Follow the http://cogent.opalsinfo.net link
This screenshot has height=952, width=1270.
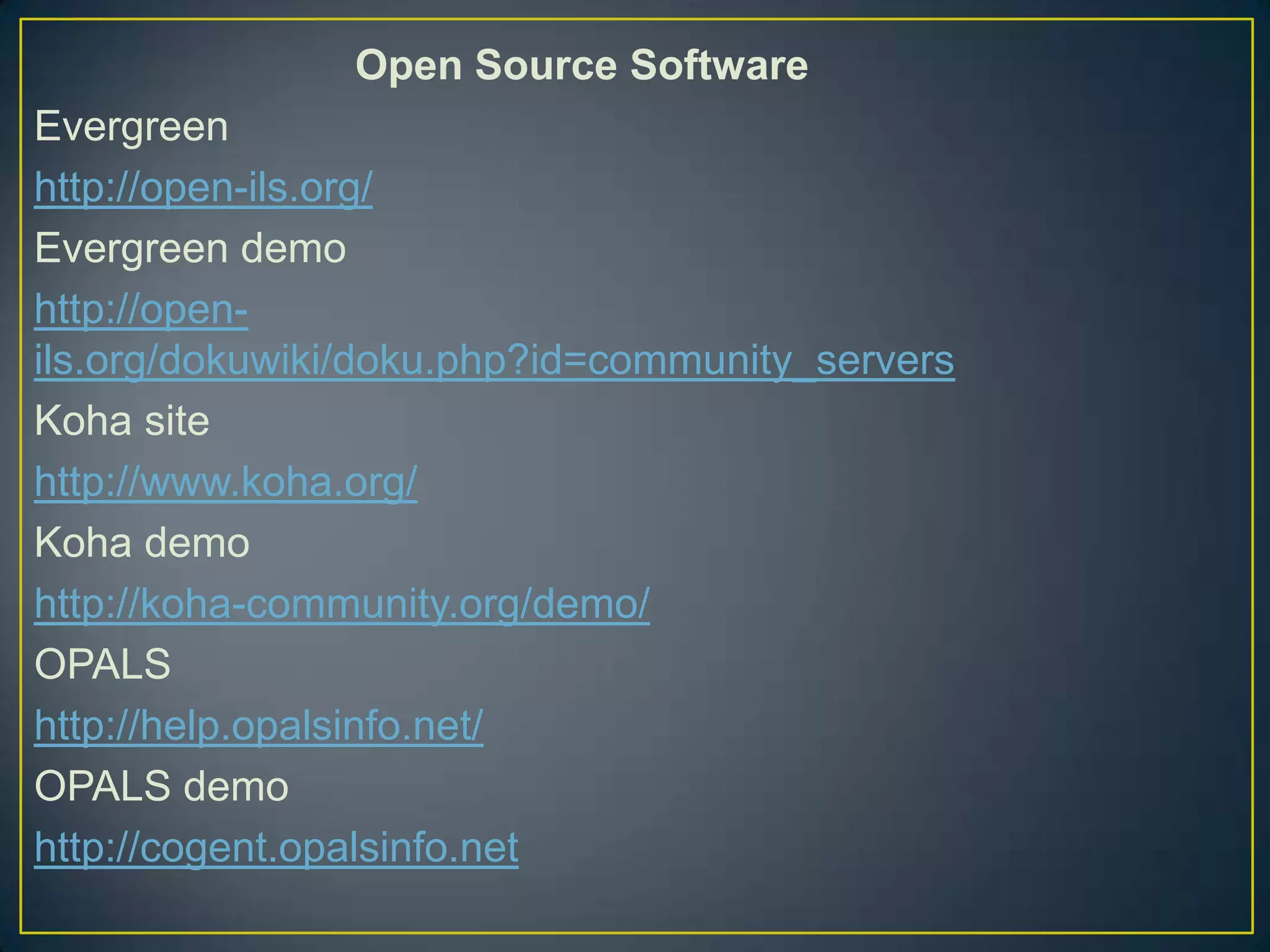[276, 848]
